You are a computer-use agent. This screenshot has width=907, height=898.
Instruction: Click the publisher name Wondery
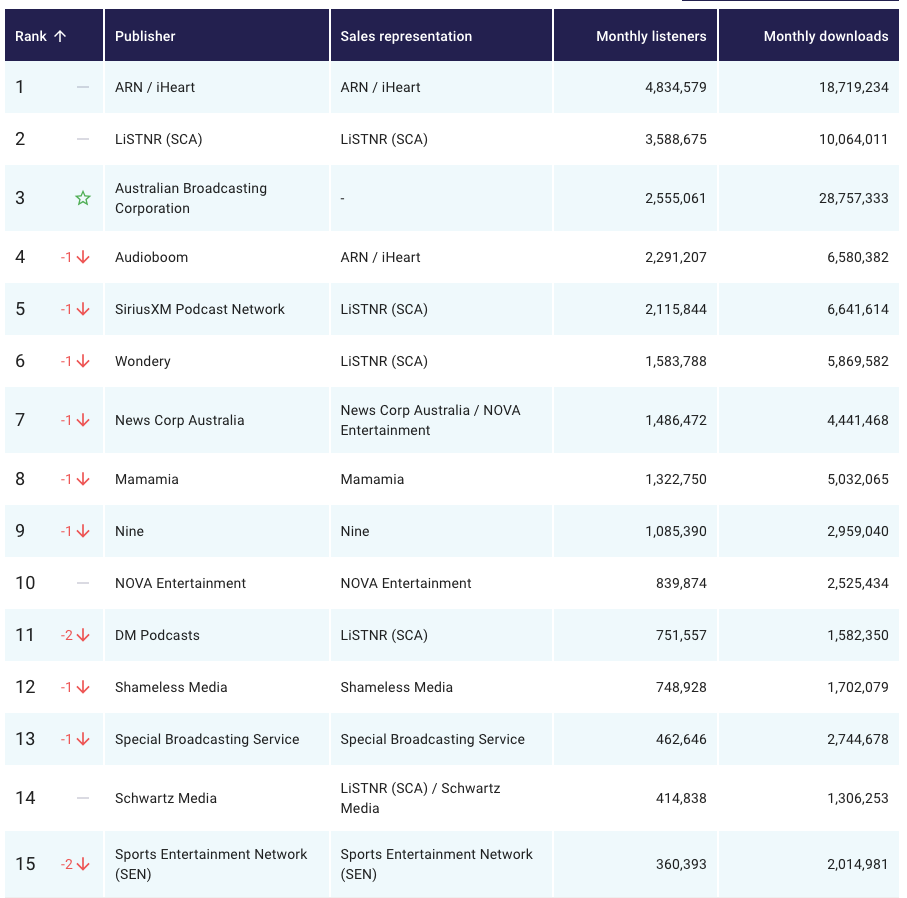pyautogui.click(x=143, y=362)
